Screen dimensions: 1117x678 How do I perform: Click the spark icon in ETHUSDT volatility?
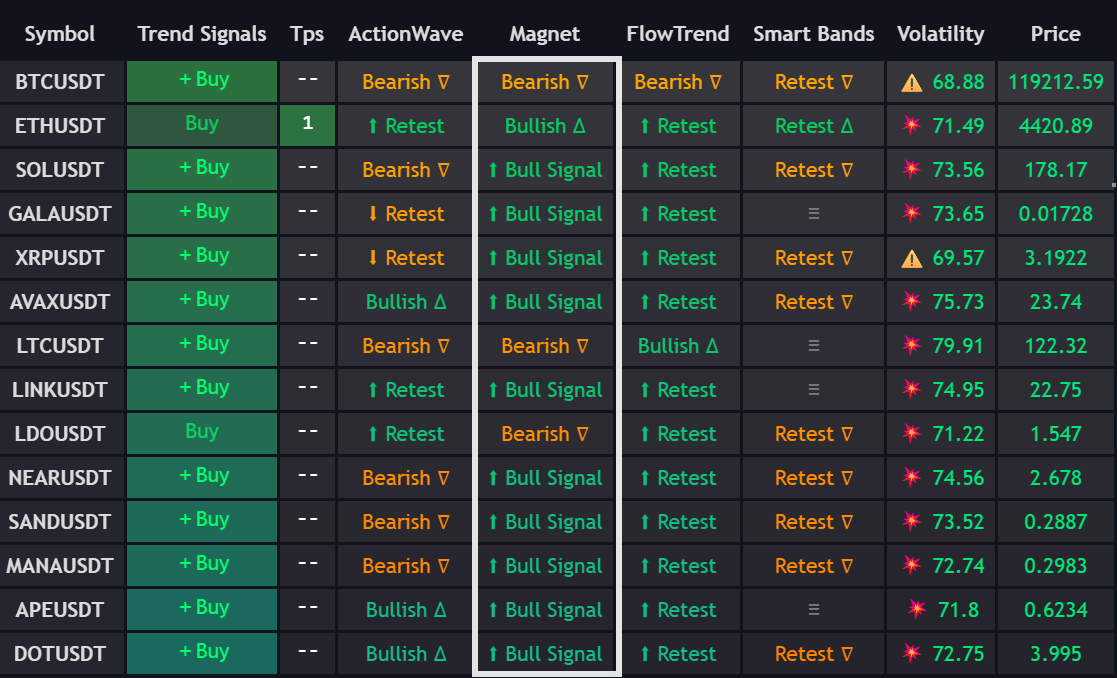click(912, 126)
